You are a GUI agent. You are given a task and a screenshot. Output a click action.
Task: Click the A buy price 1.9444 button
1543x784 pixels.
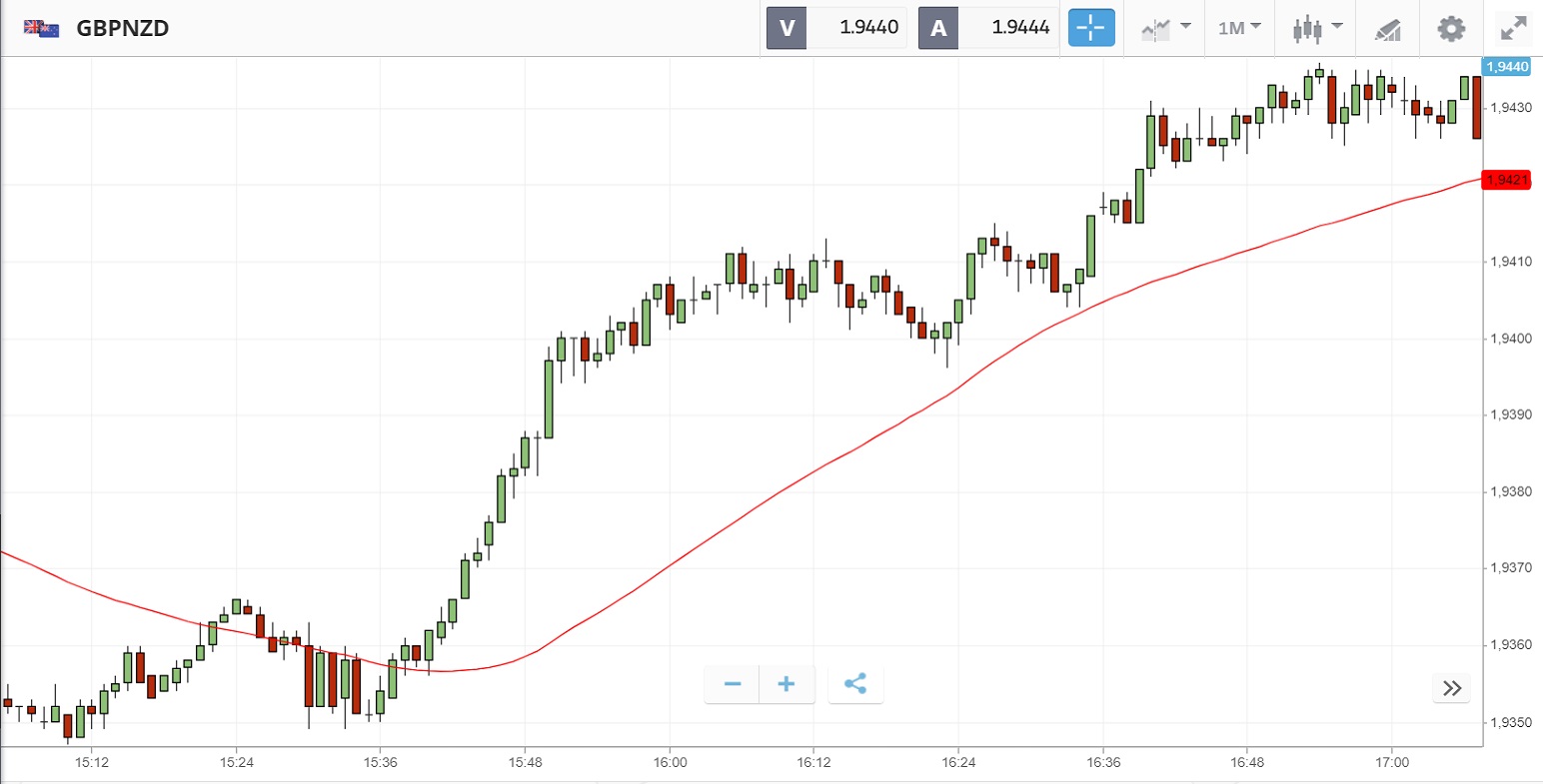pos(989,28)
